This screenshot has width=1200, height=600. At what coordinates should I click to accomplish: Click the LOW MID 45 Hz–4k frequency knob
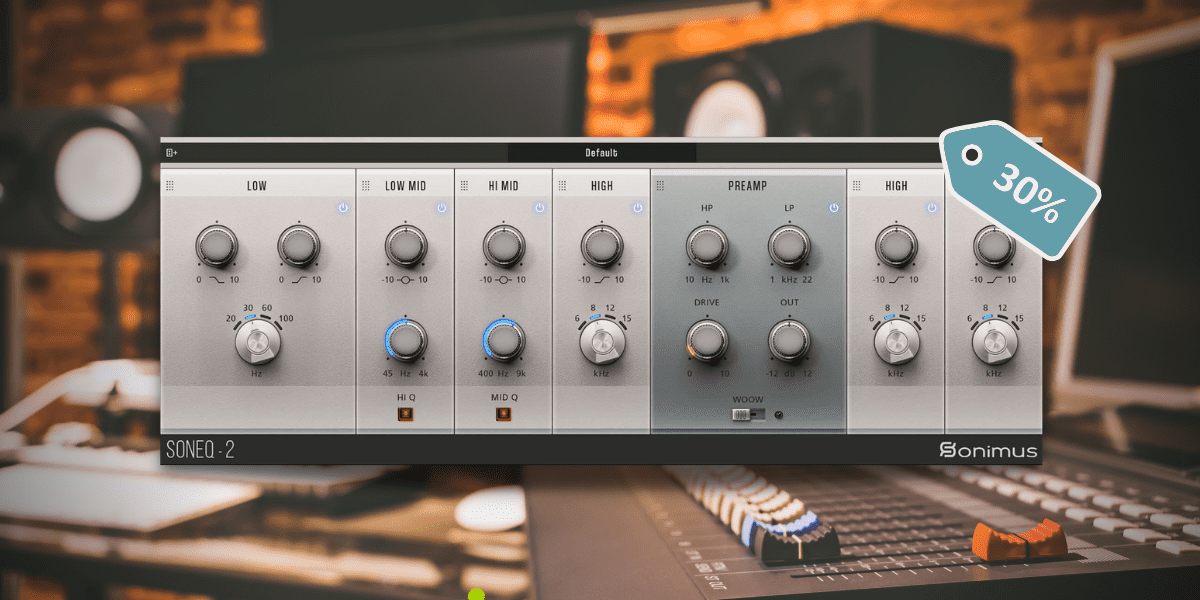tap(406, 341)
